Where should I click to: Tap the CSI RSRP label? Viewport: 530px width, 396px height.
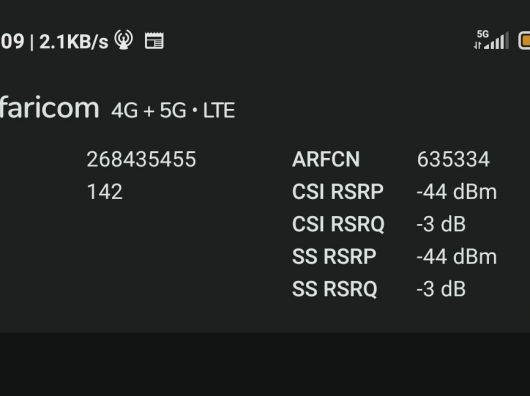tap(338, 192)
